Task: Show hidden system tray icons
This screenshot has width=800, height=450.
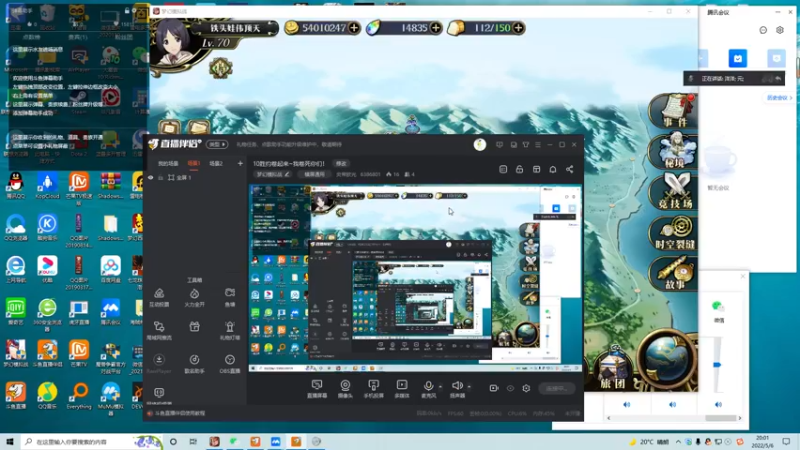Action: [678, 442]
